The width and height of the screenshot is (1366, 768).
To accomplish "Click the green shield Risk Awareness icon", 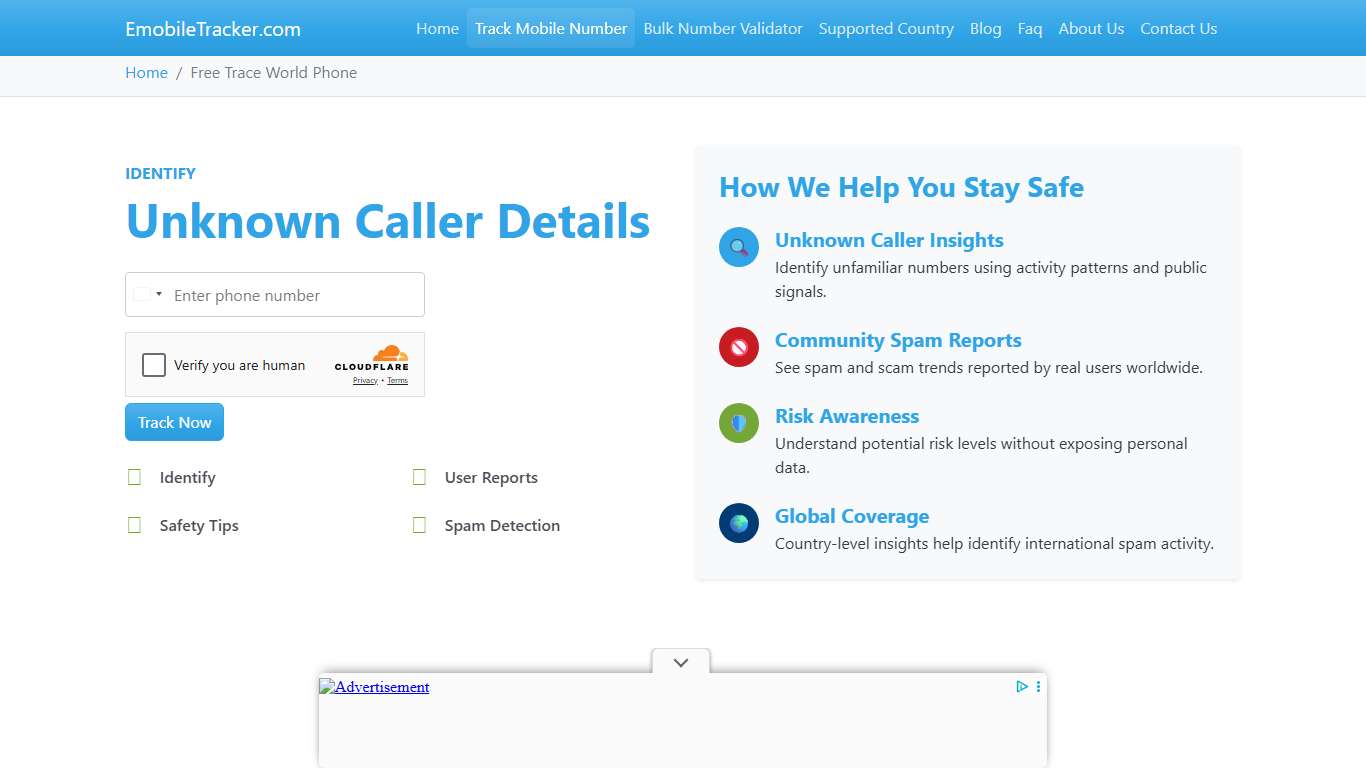I will pos(739,423).
